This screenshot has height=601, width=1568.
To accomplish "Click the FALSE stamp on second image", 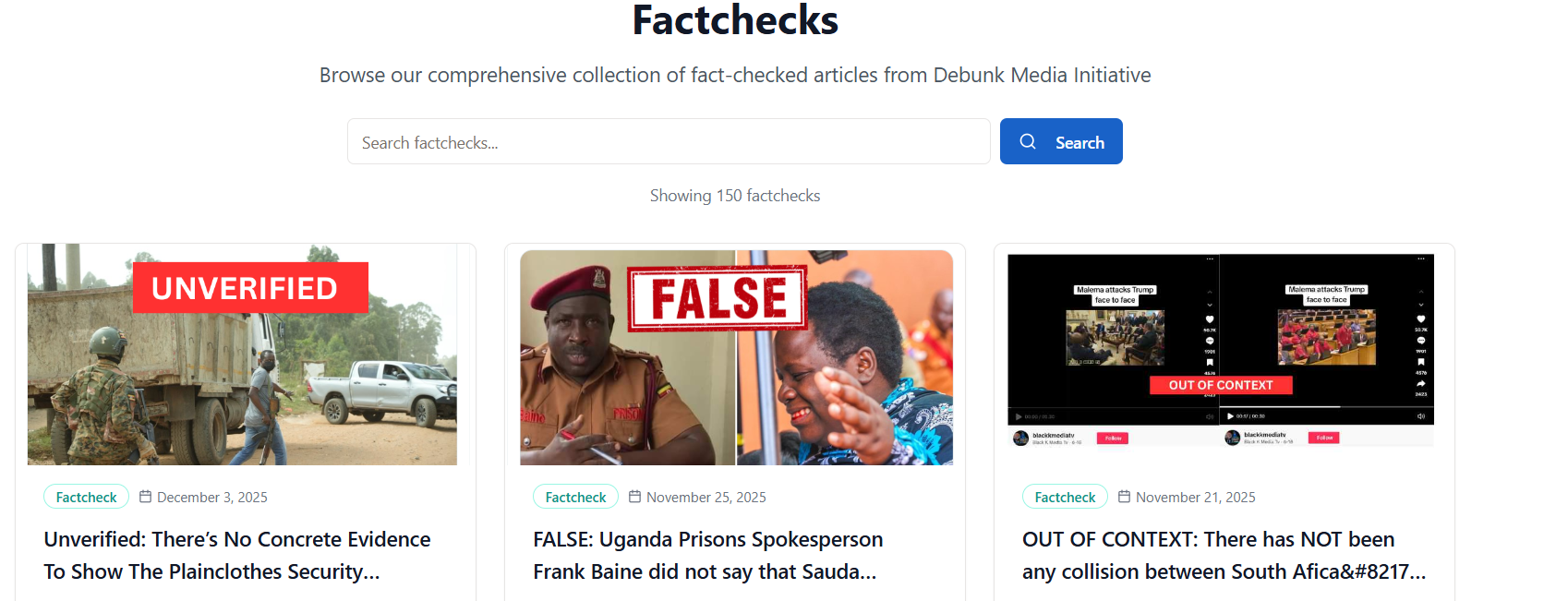I will tap(718, 298).
